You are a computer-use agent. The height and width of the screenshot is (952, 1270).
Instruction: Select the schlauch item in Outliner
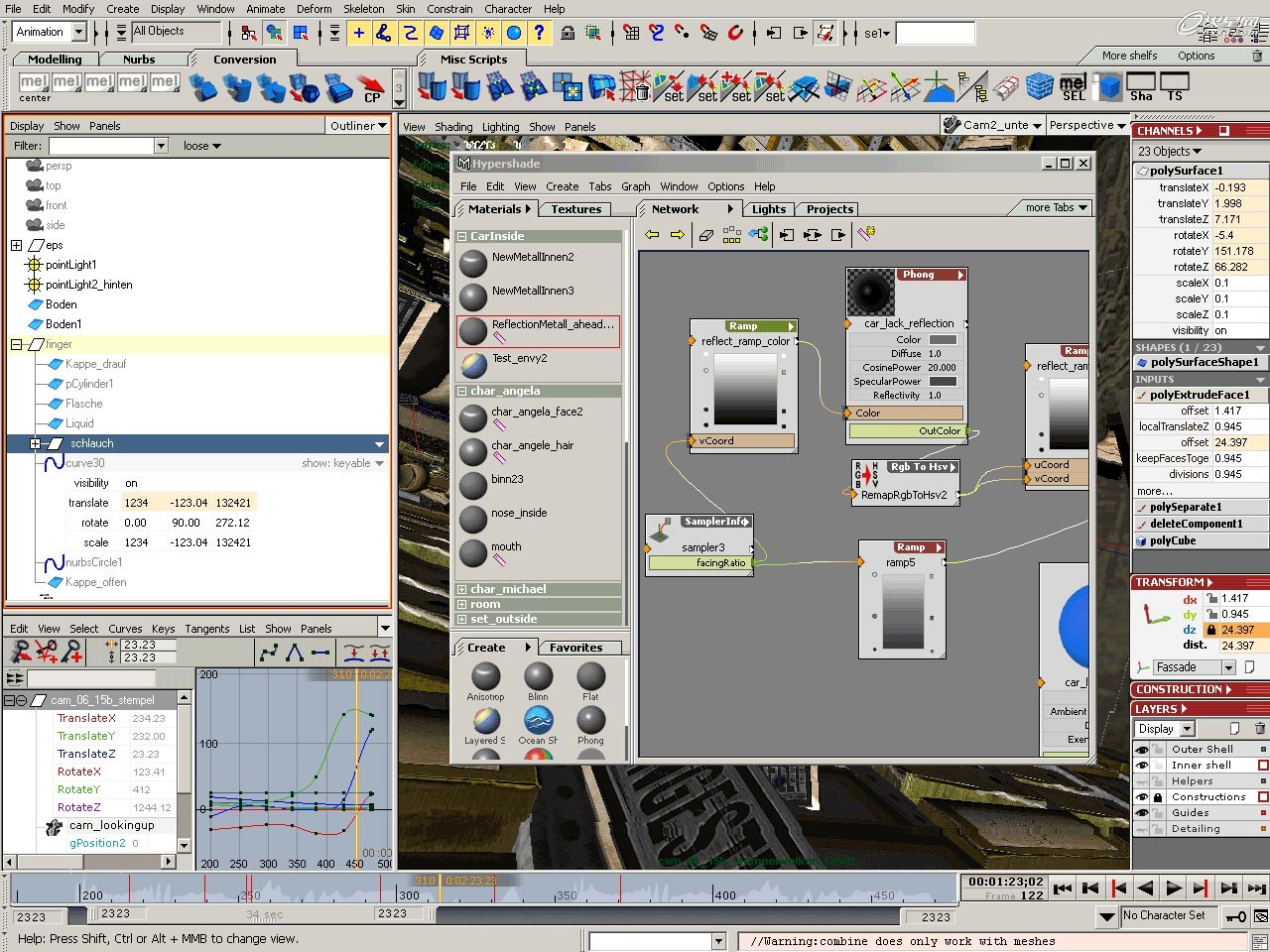click(92, 443)
